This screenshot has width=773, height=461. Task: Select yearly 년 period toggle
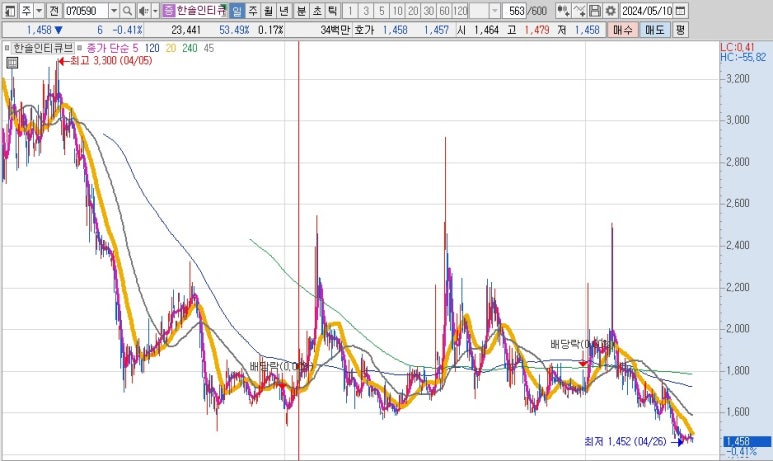pos(284,10)
